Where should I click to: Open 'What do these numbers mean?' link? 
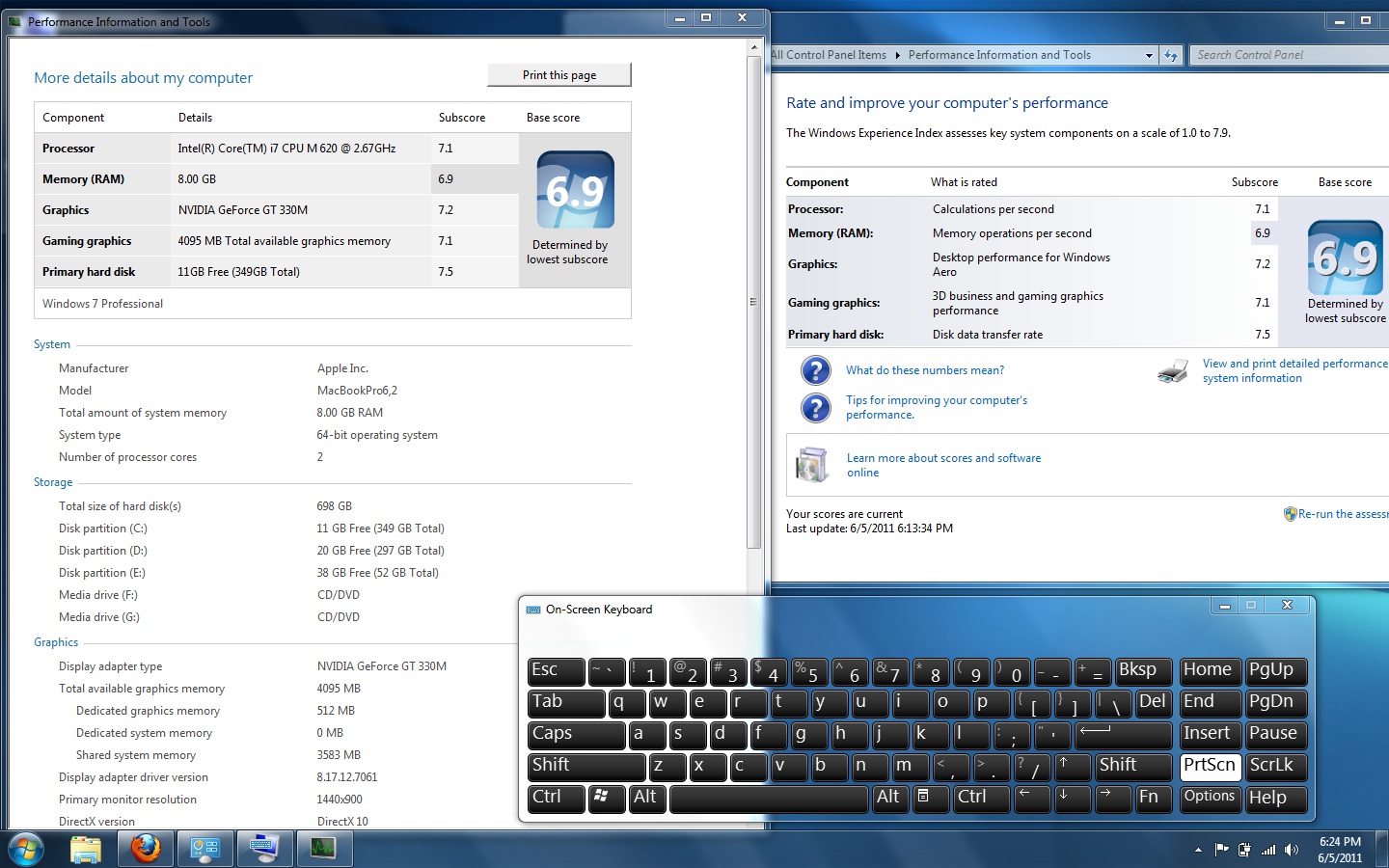point(925,370)
